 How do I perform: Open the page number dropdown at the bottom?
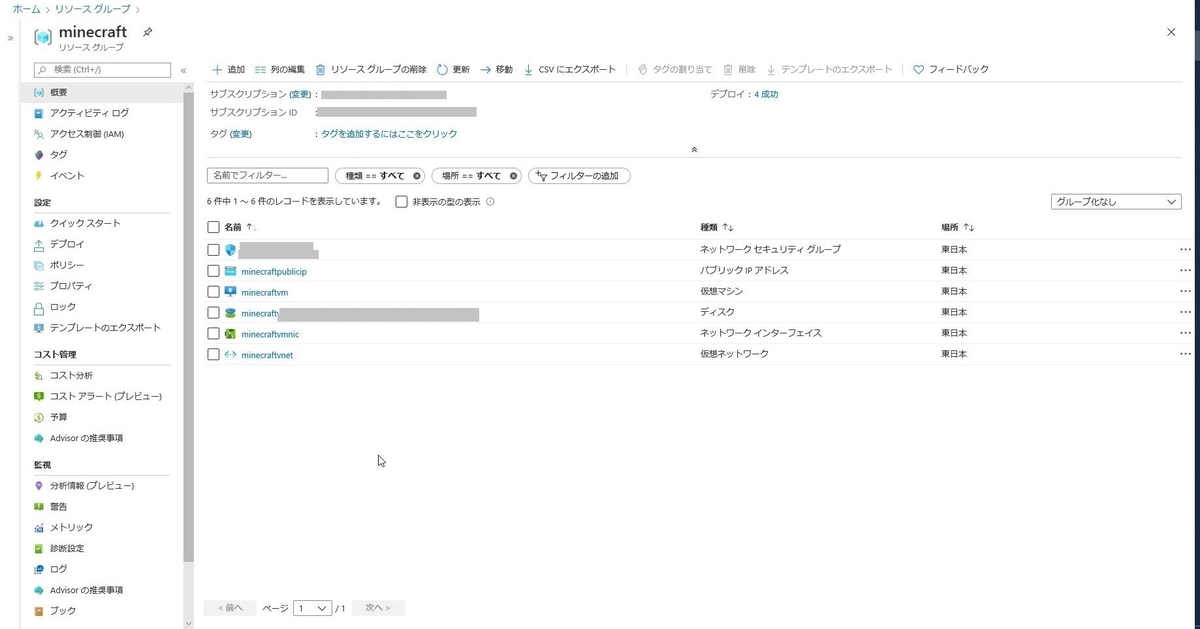[x=314, y=607]
